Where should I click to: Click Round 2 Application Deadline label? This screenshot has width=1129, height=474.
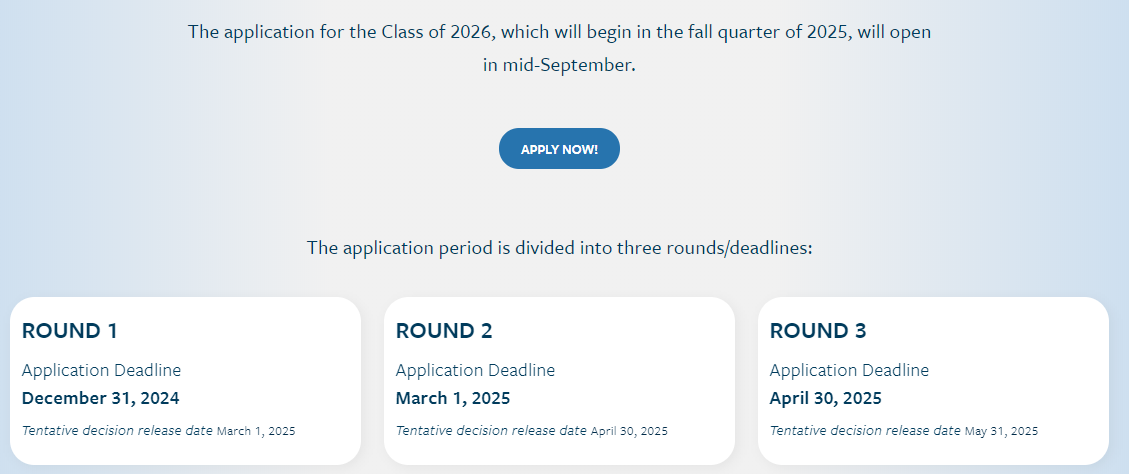475,370
